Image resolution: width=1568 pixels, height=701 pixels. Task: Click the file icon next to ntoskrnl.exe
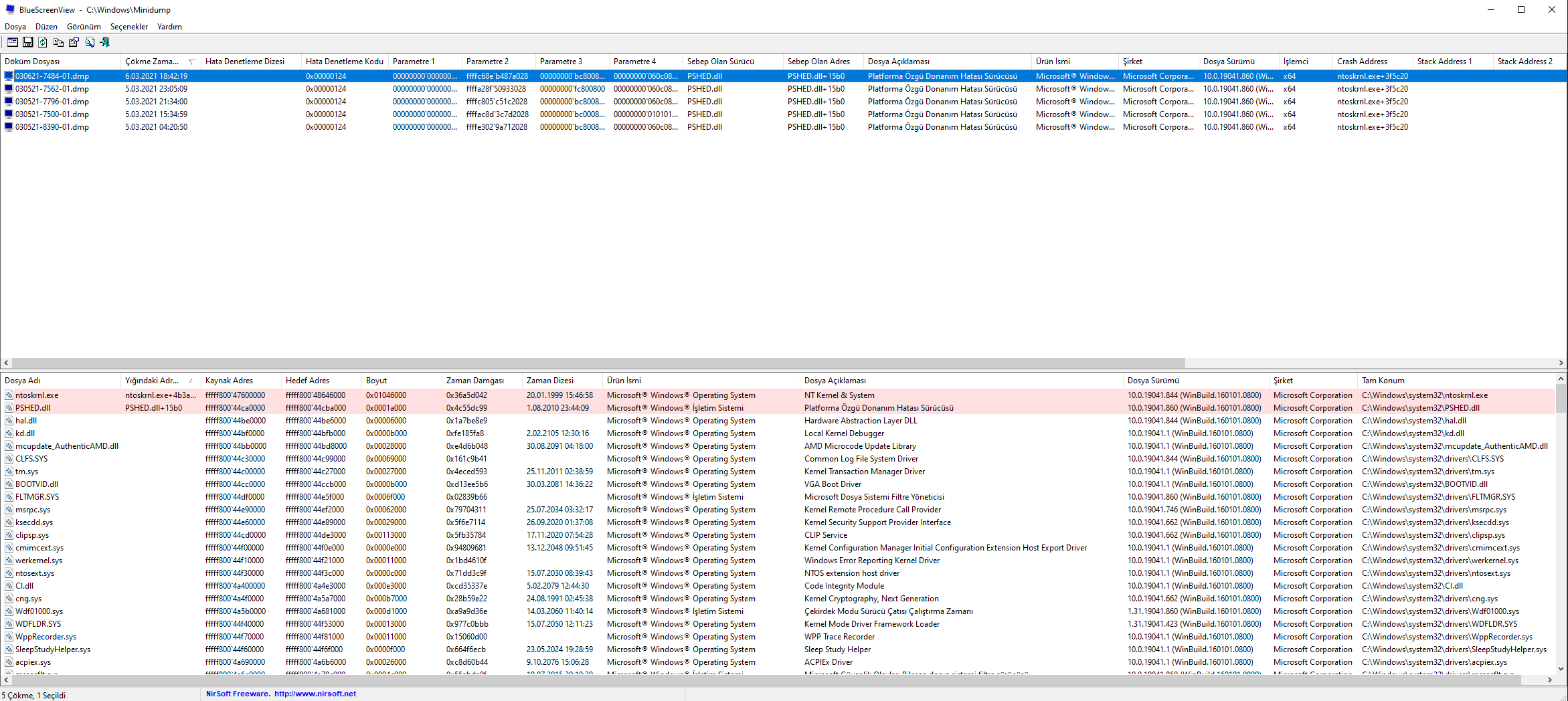(x=9, y=395)
